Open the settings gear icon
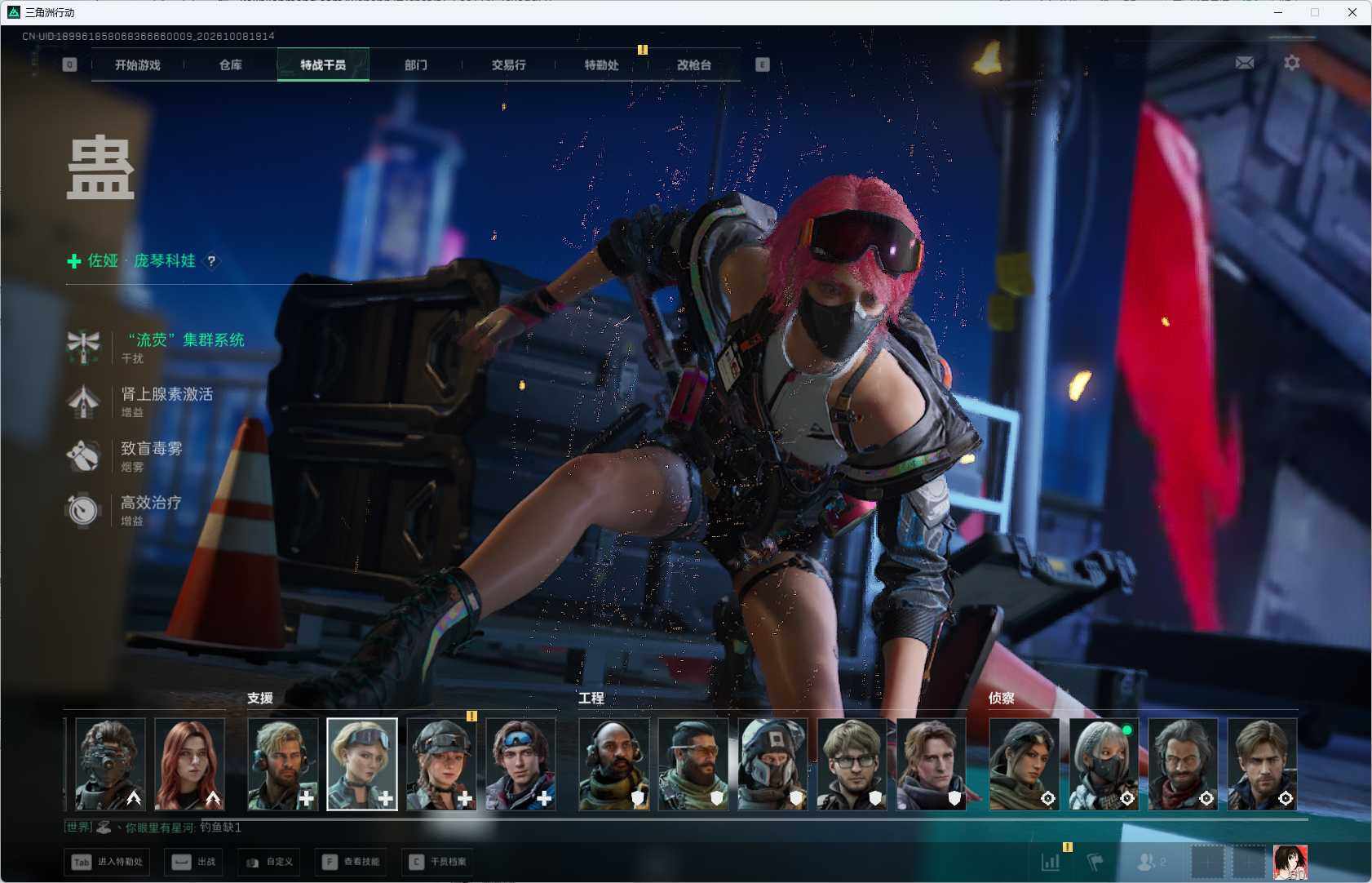 click(x=1291, y=63)
